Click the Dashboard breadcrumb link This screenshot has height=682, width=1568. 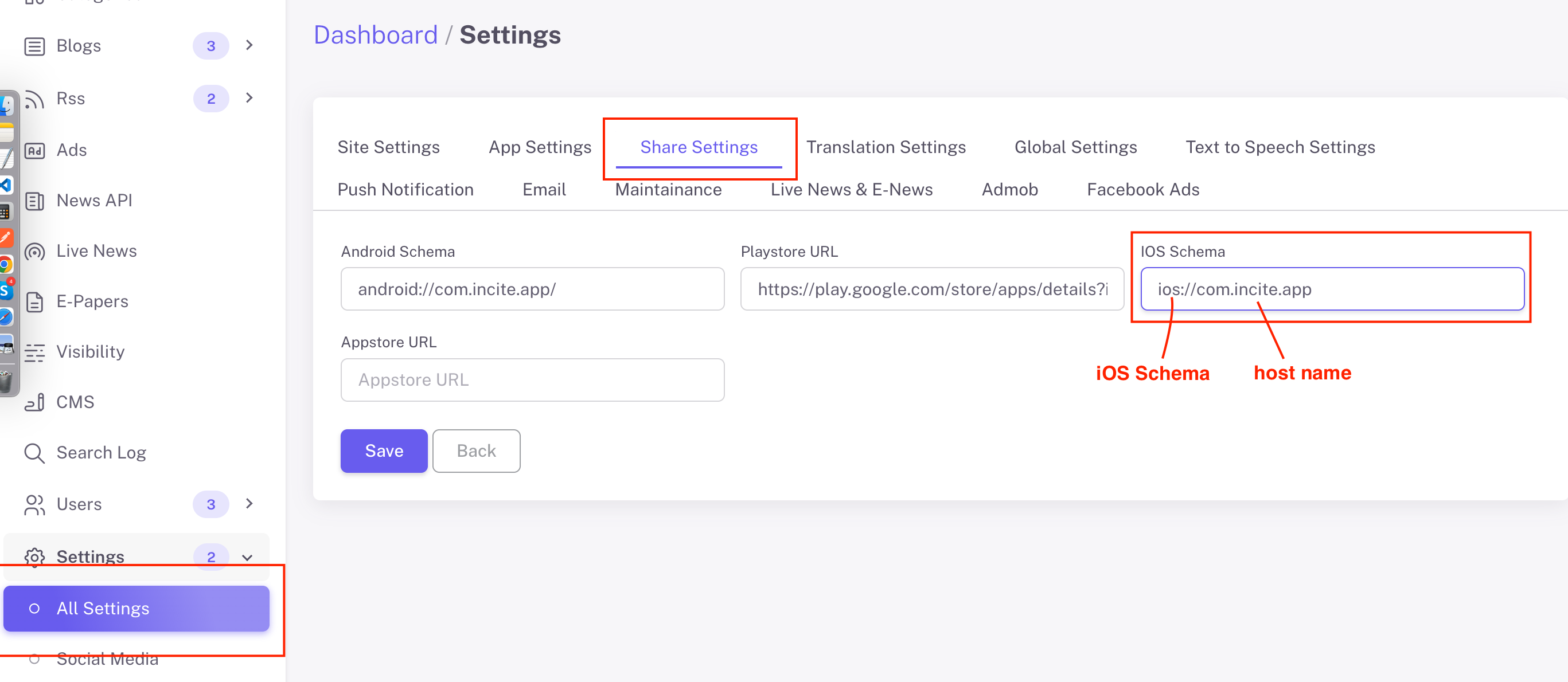pos(376,36)
